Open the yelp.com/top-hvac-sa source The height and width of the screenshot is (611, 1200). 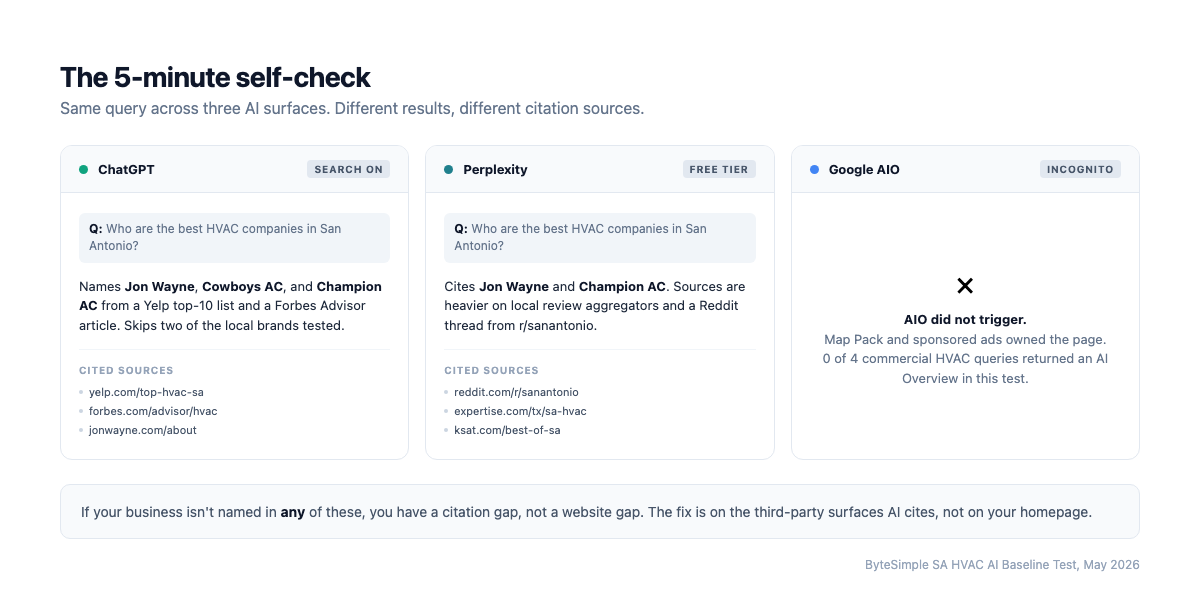pos(147,392)
